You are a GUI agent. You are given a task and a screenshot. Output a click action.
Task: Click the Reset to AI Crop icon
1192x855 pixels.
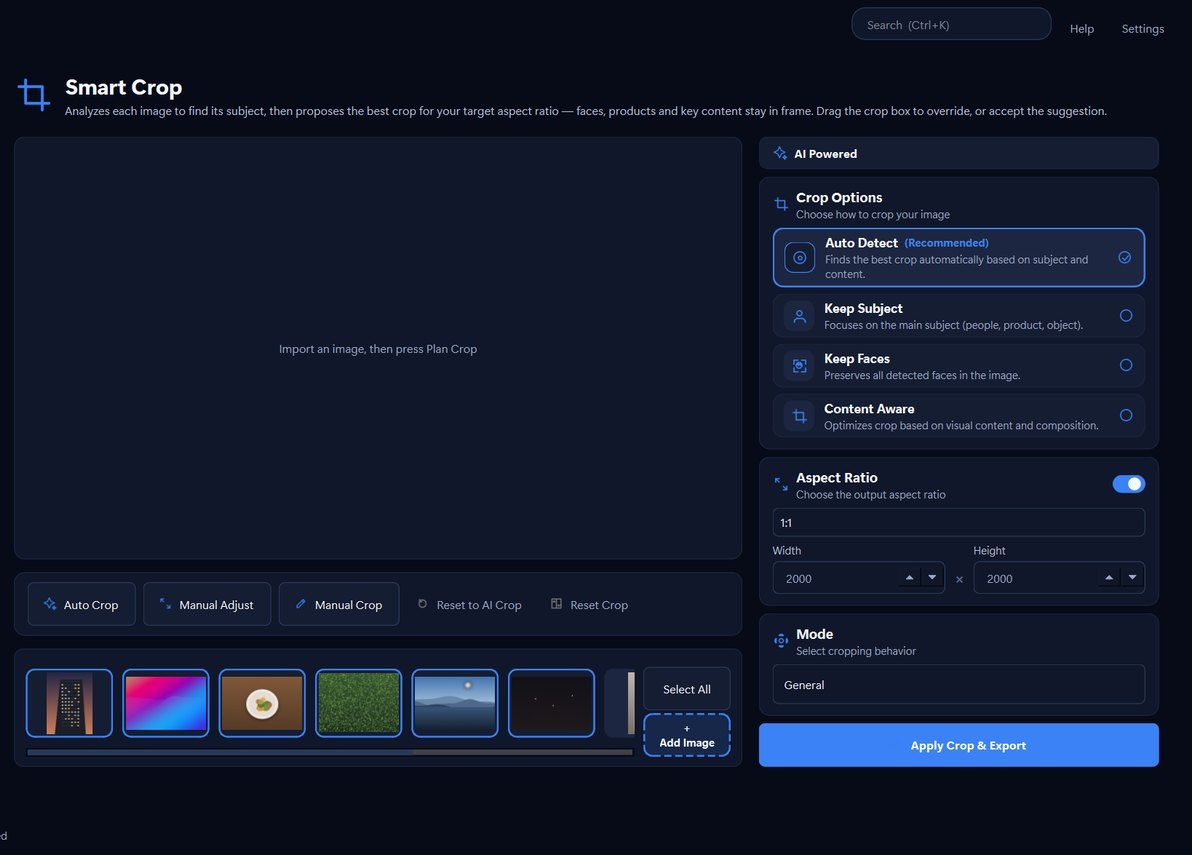click(x=423, y=604)
